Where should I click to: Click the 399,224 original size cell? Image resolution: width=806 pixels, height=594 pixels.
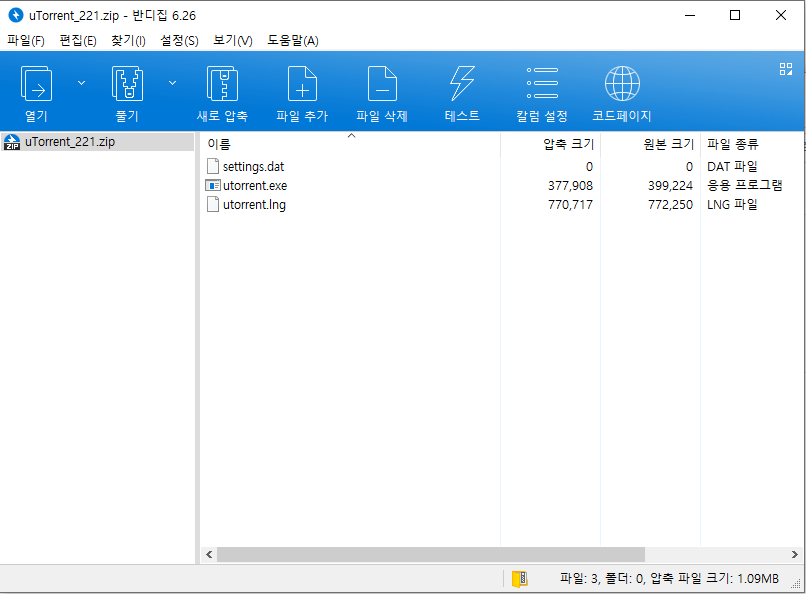670,185
